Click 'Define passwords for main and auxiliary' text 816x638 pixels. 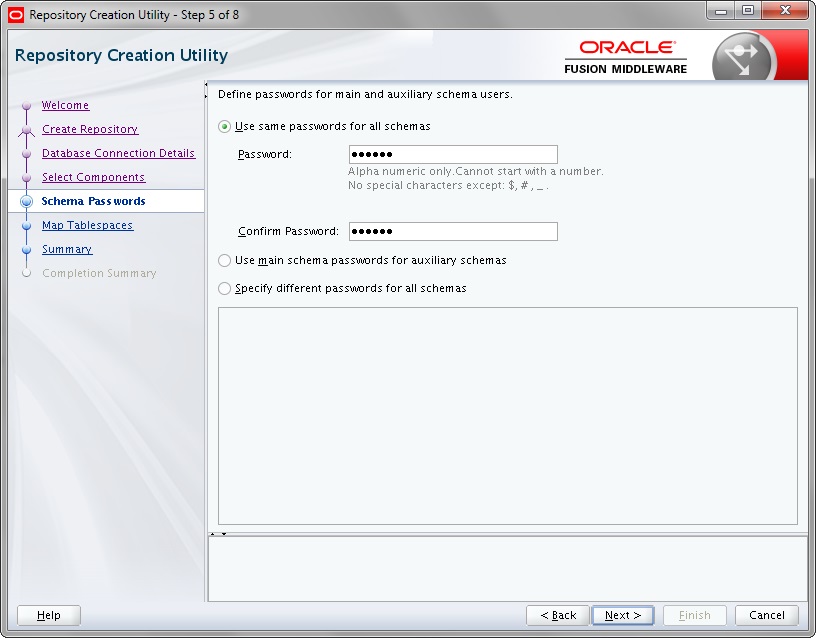(x=365, y=94)
